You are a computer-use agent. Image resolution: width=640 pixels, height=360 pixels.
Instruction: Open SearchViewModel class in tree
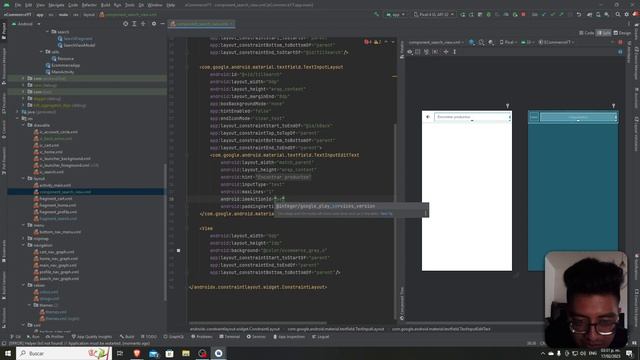tap(79, 45)
